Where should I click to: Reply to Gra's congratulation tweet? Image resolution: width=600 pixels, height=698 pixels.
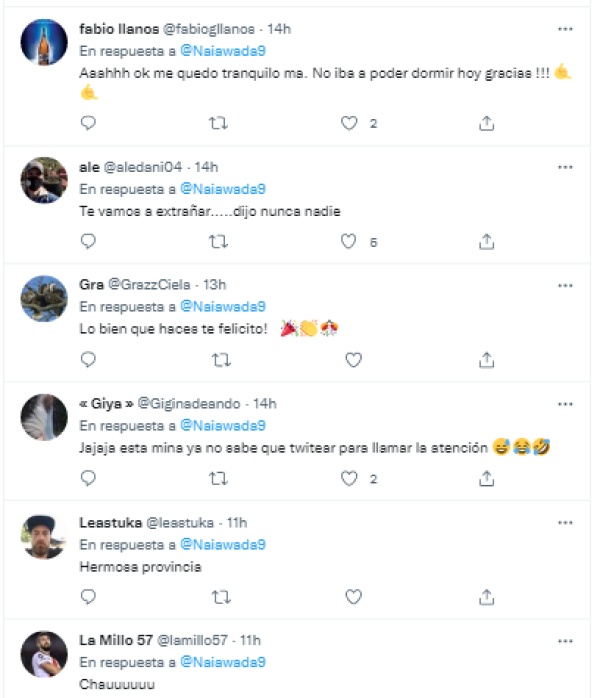pos(88,359)
